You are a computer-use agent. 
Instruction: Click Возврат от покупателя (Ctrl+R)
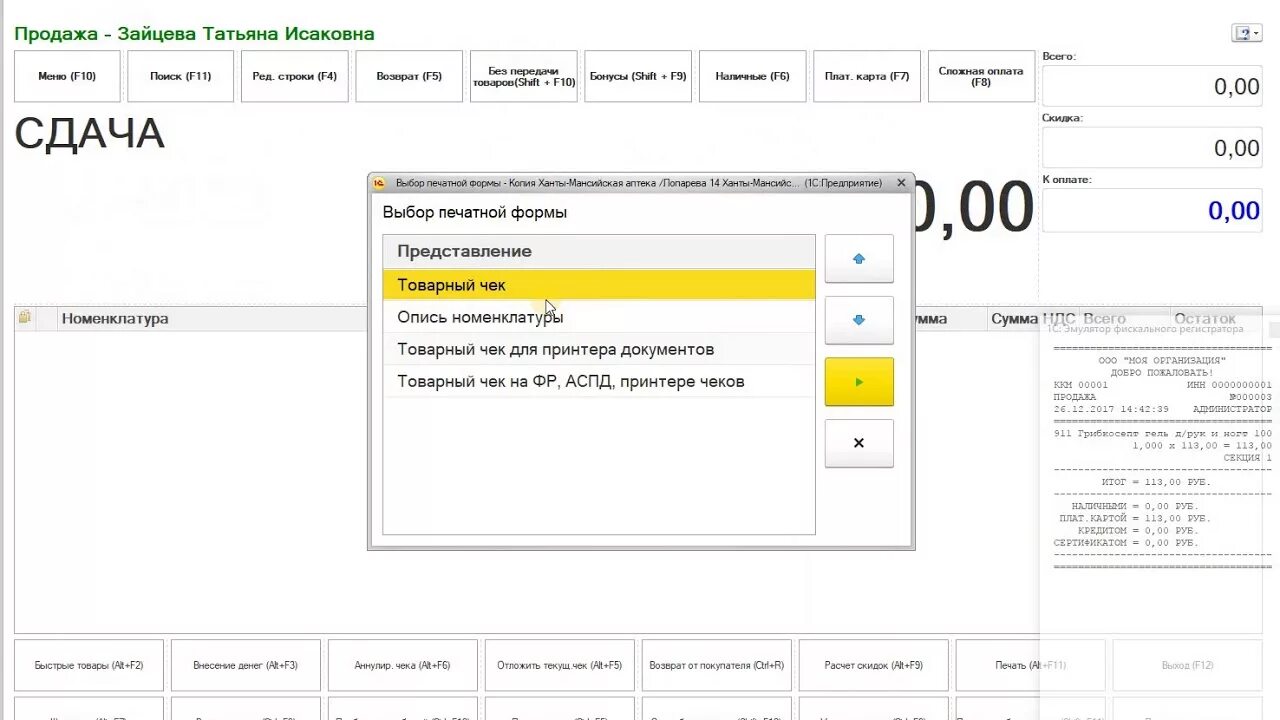pyautogui.click(x=717, y=665)
